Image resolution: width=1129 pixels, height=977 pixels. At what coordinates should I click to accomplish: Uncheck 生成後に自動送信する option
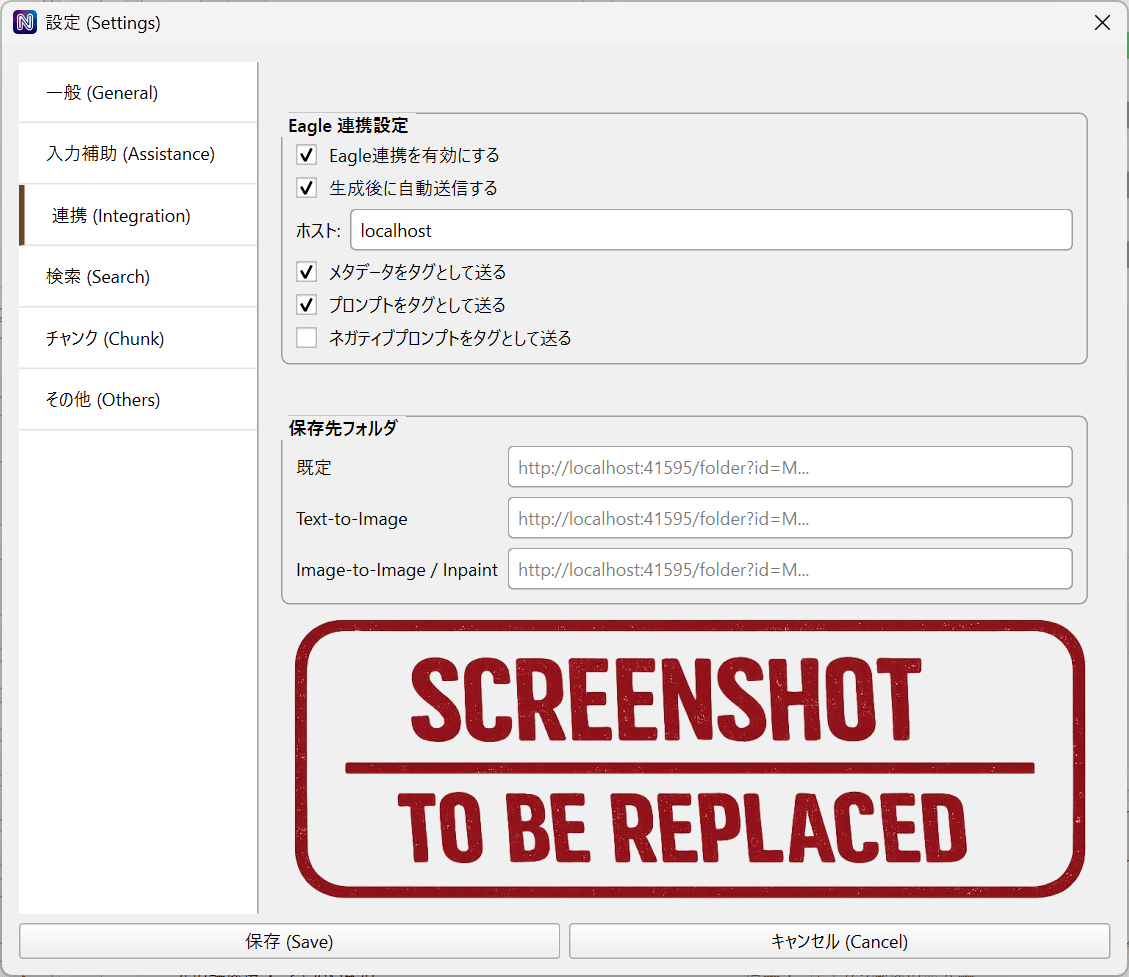(307, 188)
